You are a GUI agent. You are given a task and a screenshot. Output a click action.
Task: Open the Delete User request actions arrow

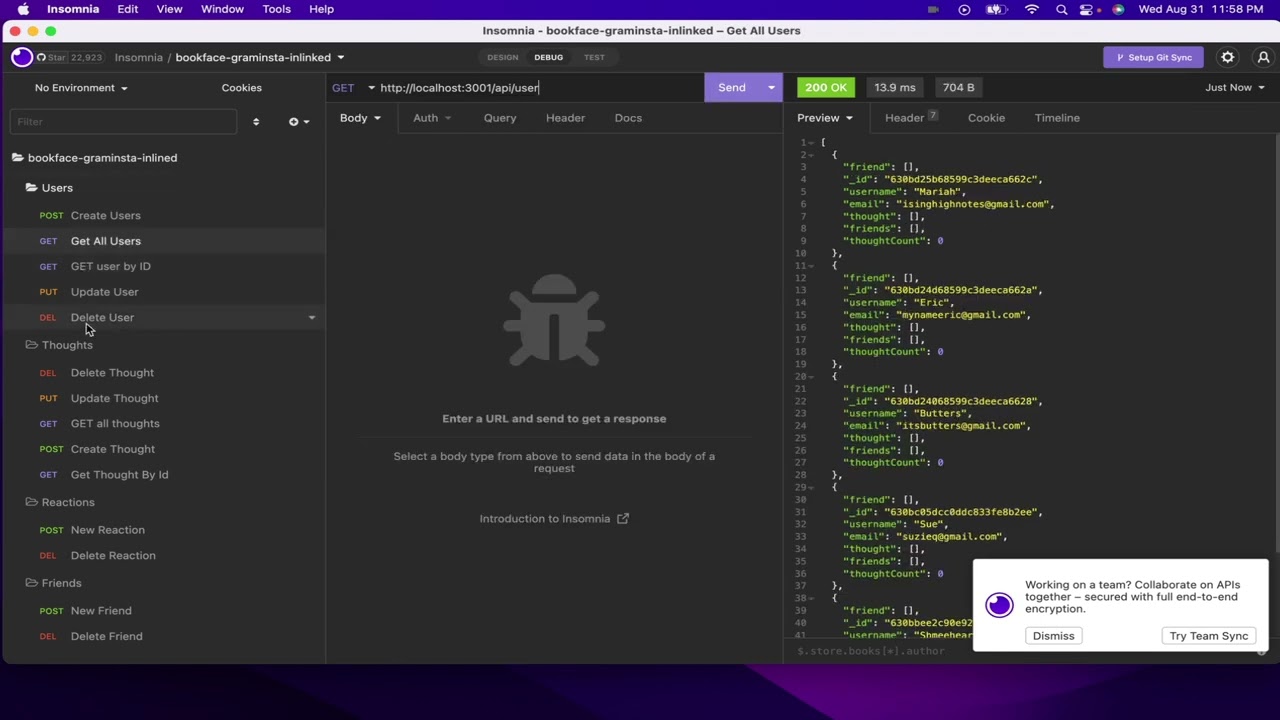click(x=312, y=318)
